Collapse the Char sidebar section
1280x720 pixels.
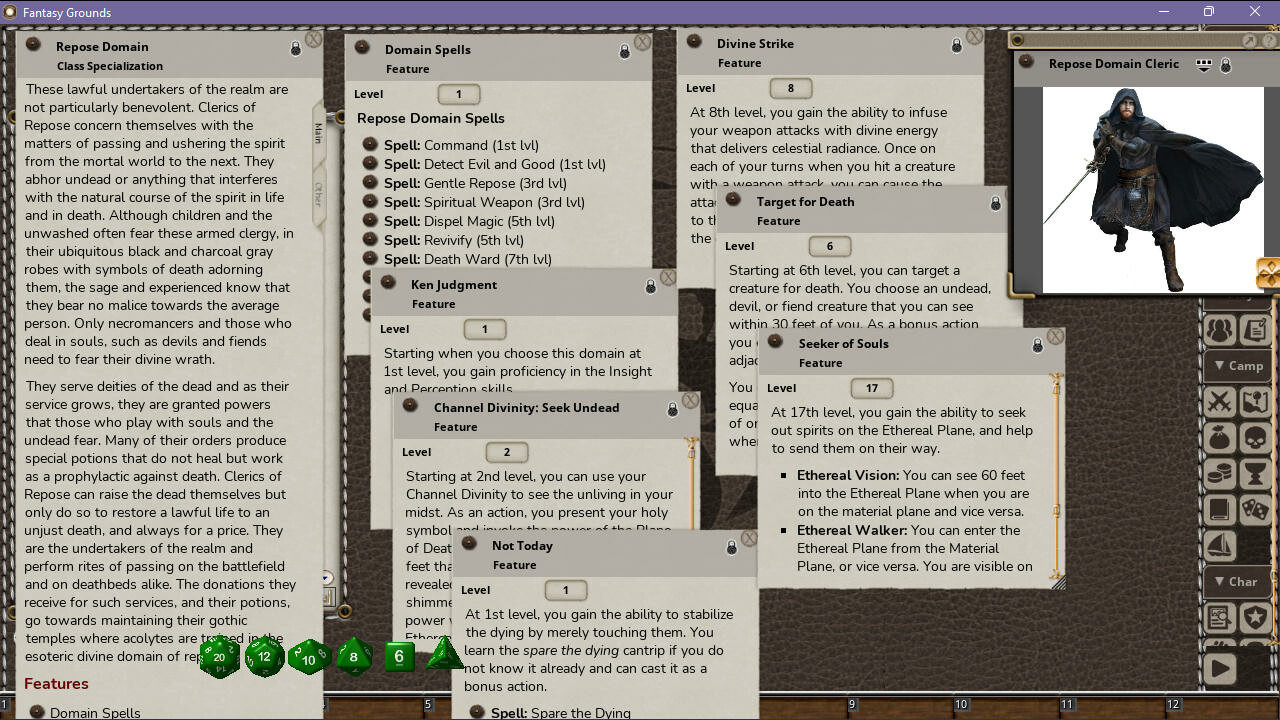1238,581
